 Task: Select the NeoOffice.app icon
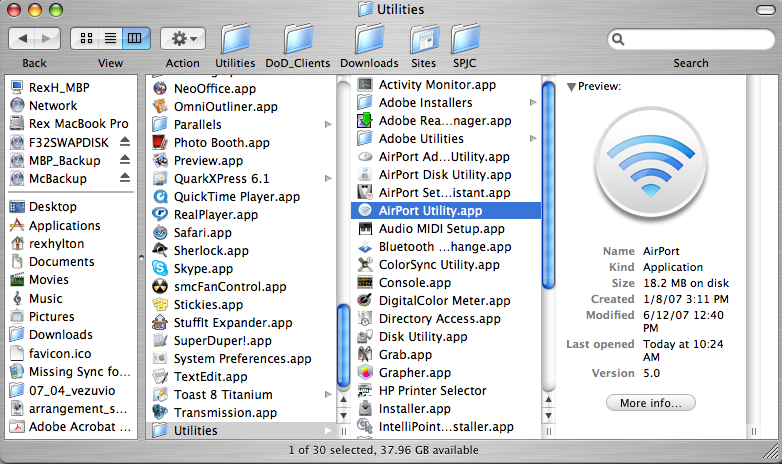160,88
